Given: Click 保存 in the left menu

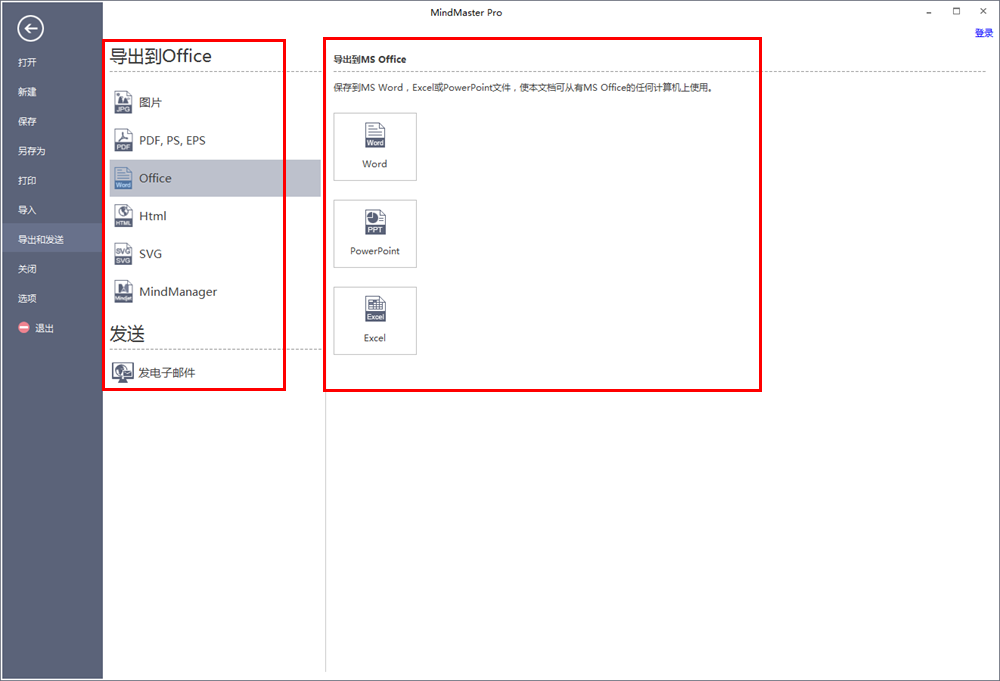Looking at the screenshot, I should click(28, 121).
